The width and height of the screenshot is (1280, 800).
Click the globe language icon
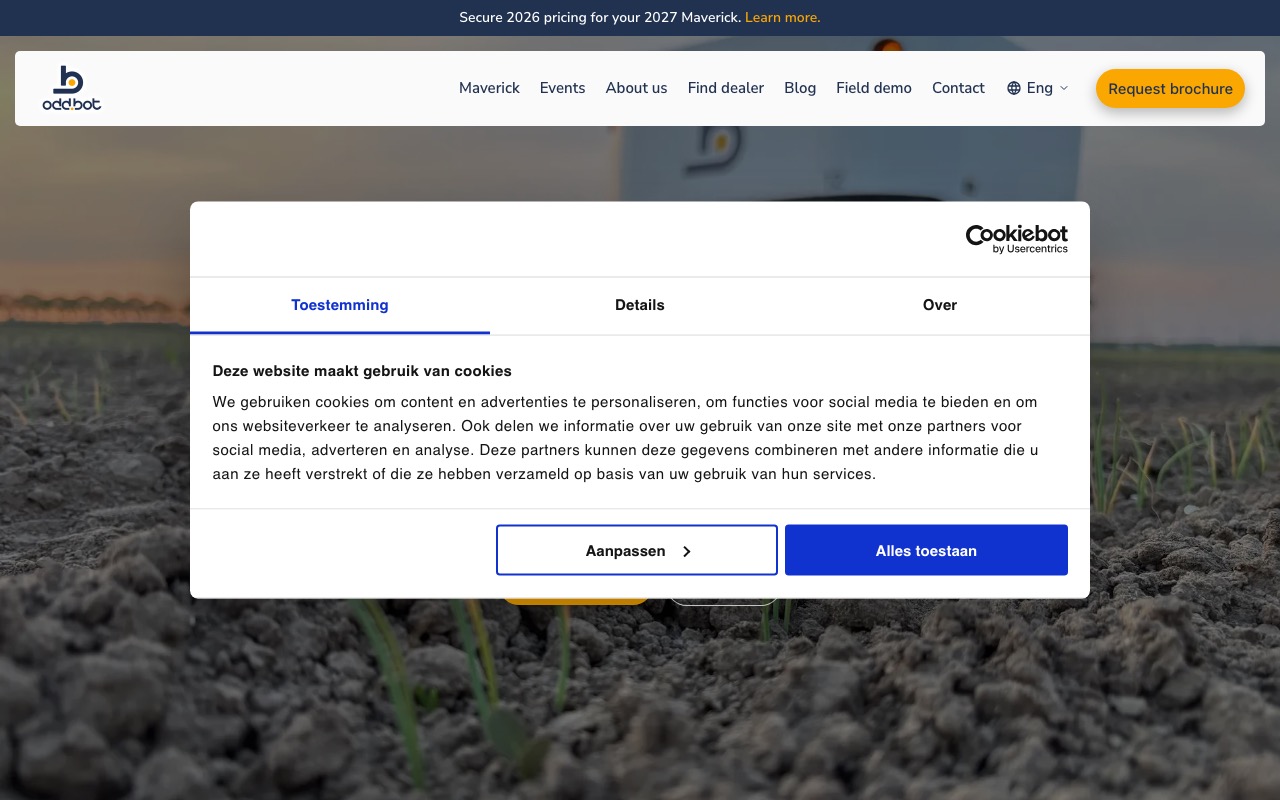pos(1014,88)
